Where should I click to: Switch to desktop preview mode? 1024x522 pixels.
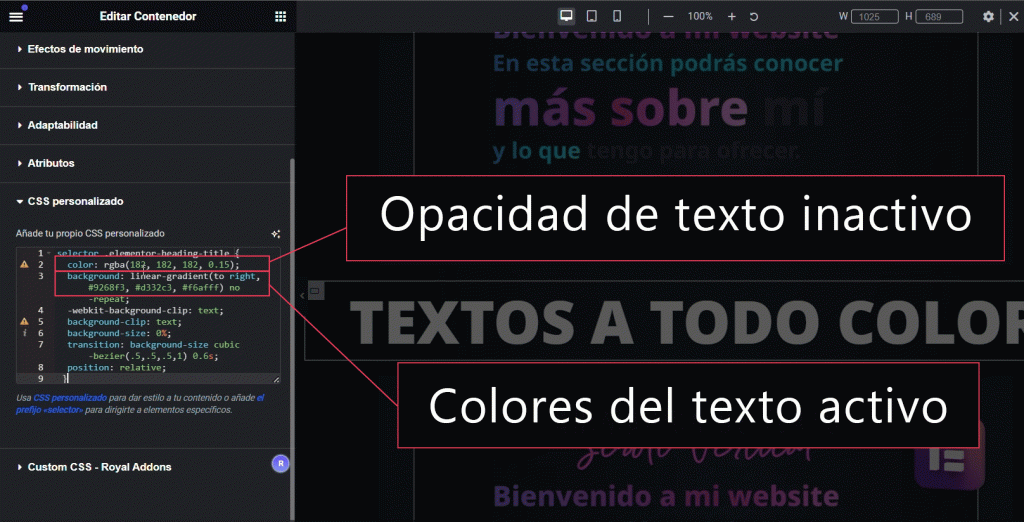point(566,16)
